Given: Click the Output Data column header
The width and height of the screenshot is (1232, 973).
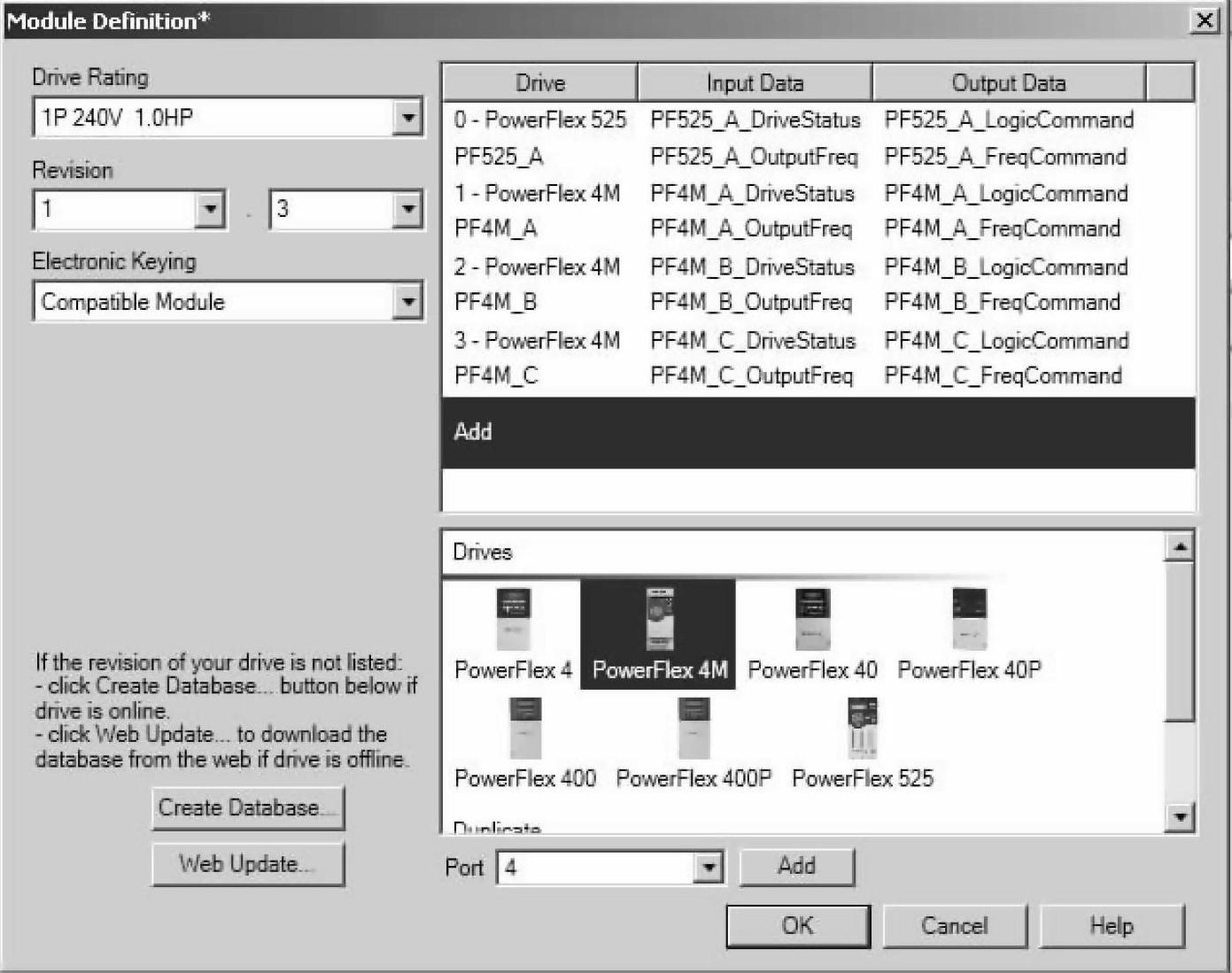Looking at the screenshot, I should coord(1009,83).
